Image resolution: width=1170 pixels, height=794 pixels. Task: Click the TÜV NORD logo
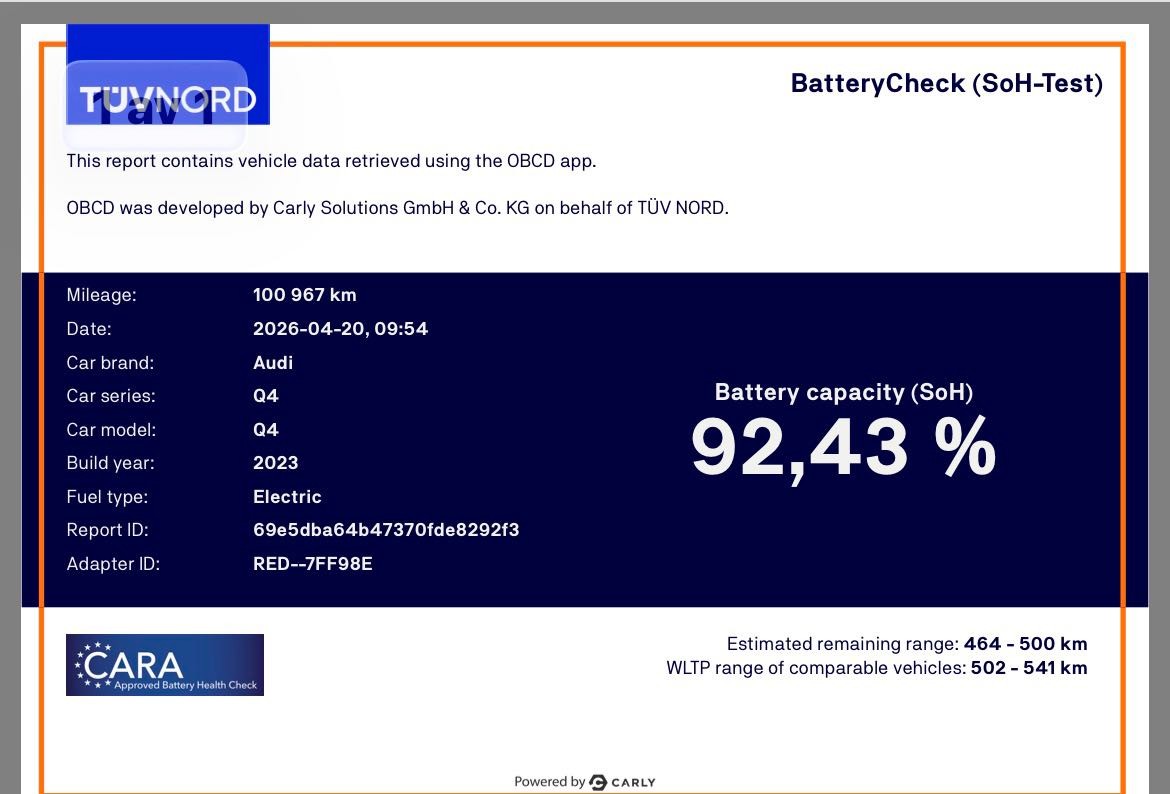pos(167,98)
